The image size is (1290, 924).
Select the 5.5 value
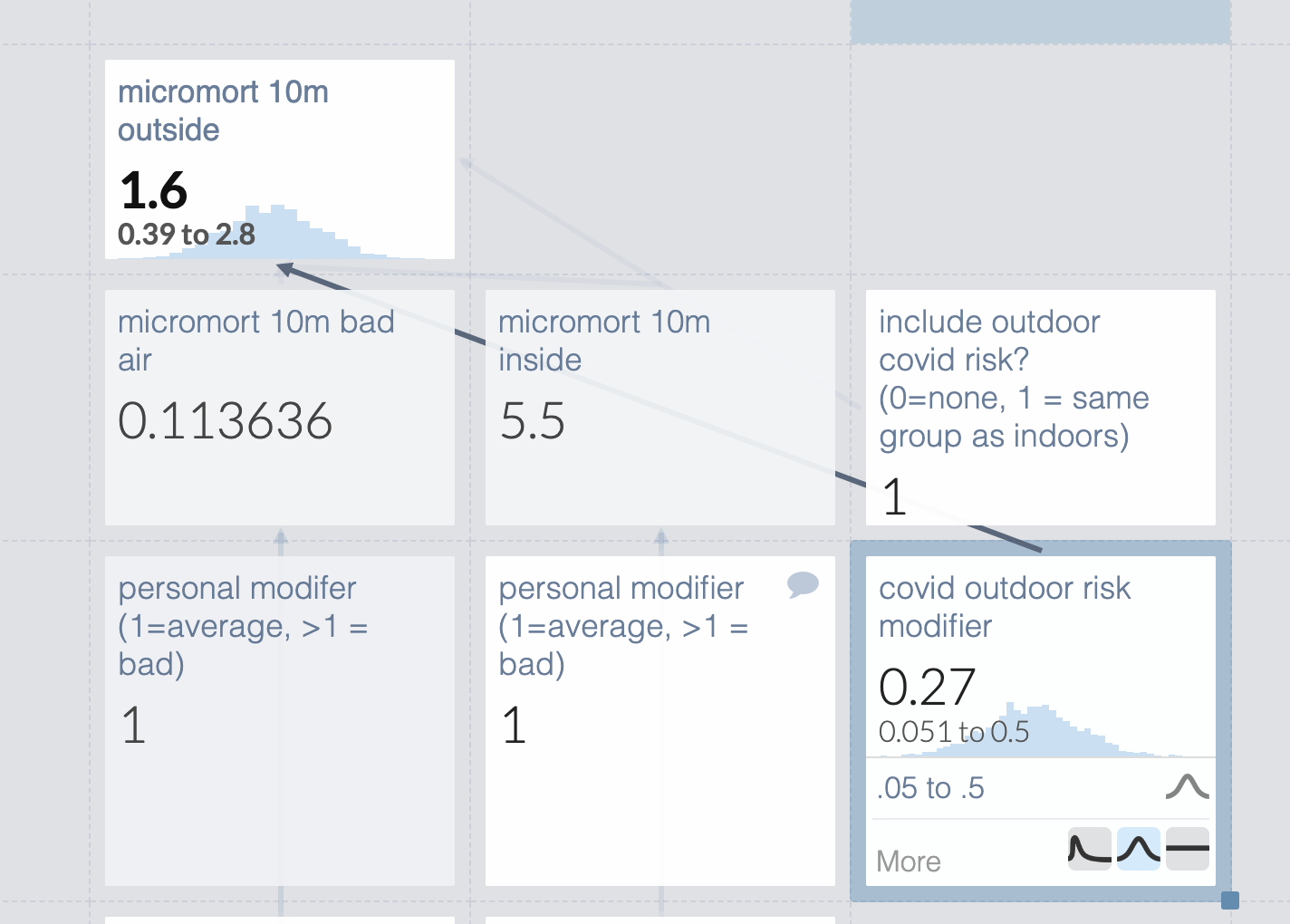[x=533, y=421]
